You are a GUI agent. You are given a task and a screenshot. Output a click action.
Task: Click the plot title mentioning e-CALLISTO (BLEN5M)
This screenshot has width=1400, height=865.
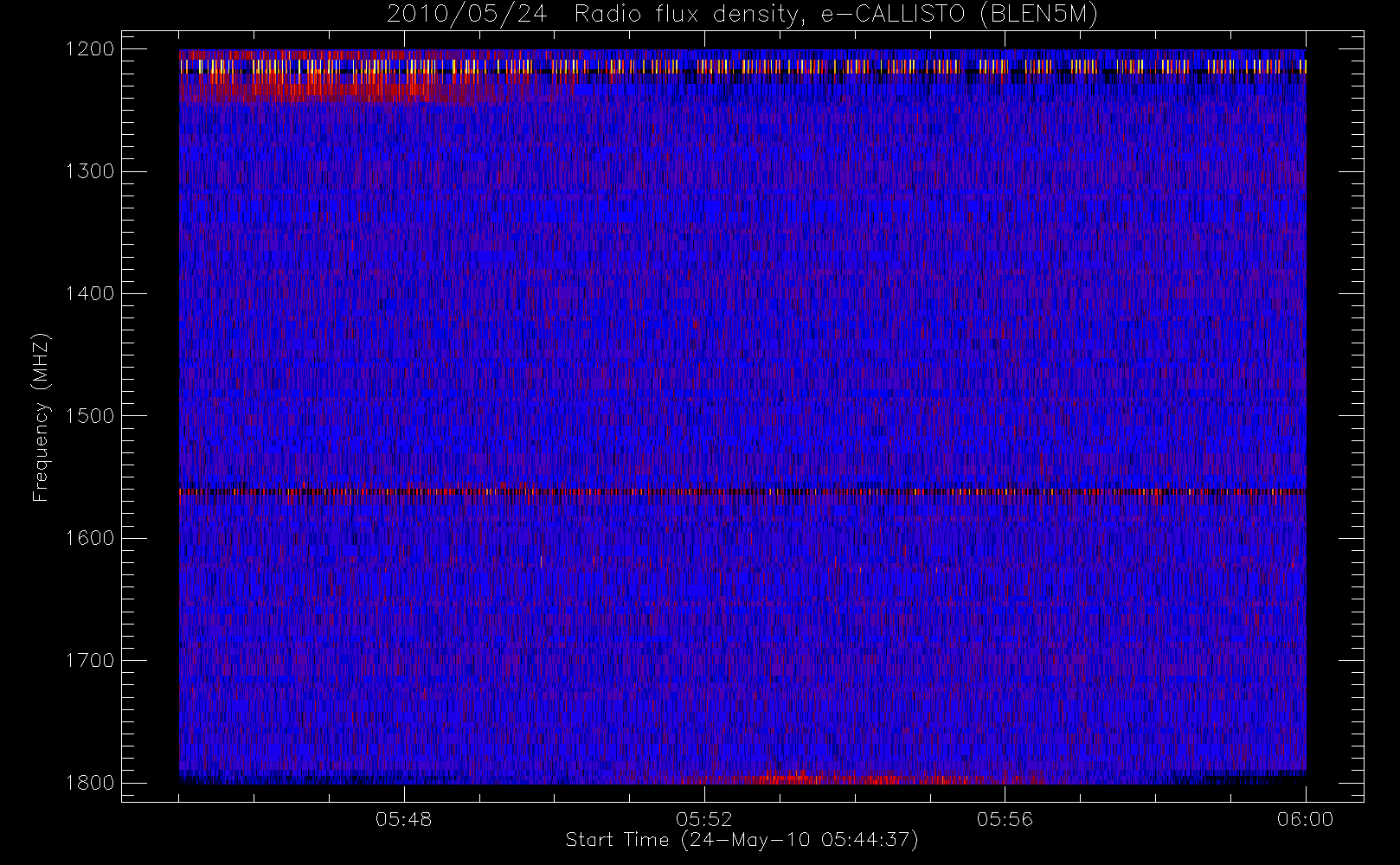pyautogui.click(x=742, y=15)
